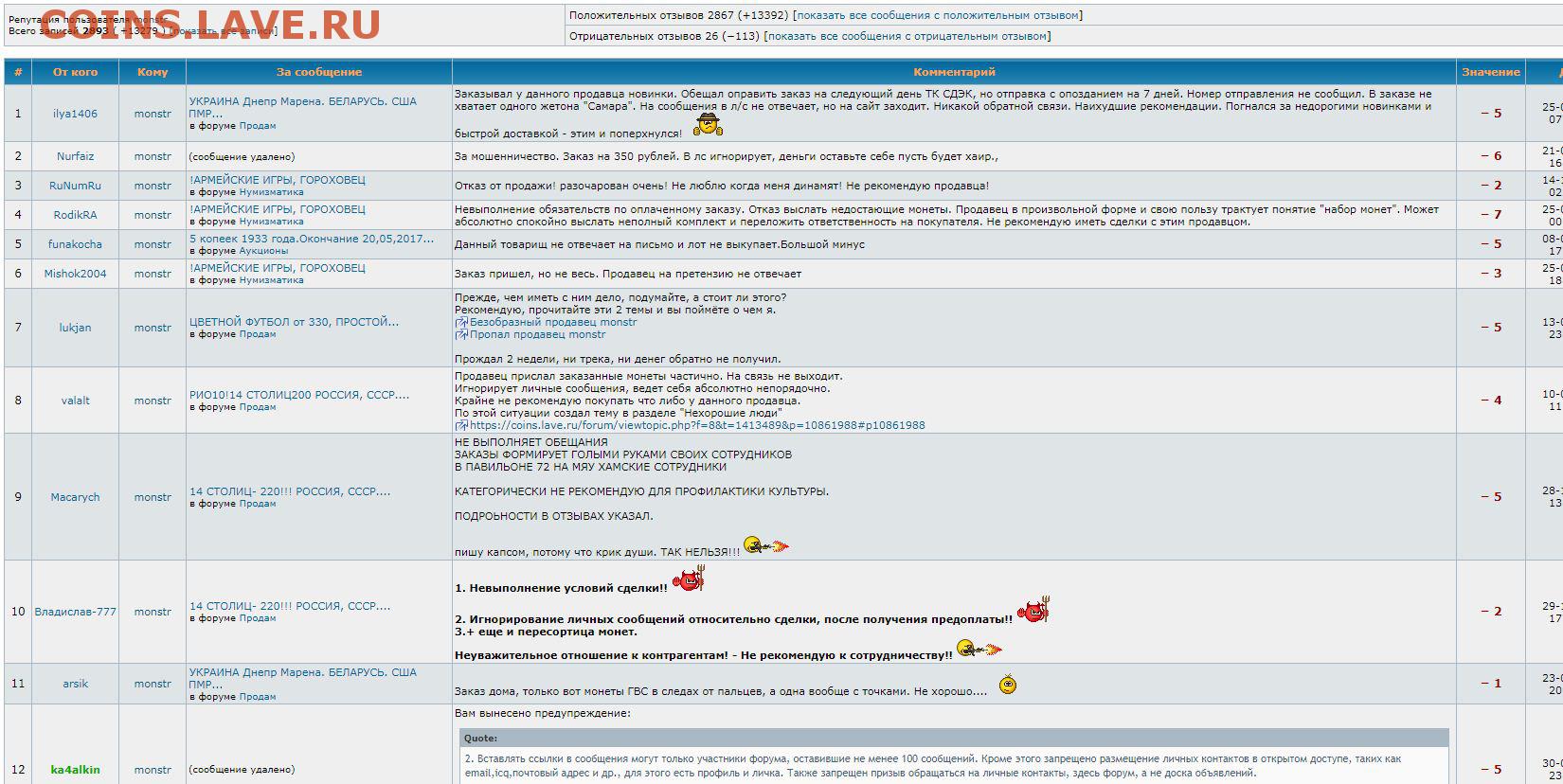Click the "− 4" value in valalt's row

point(1491,401)
